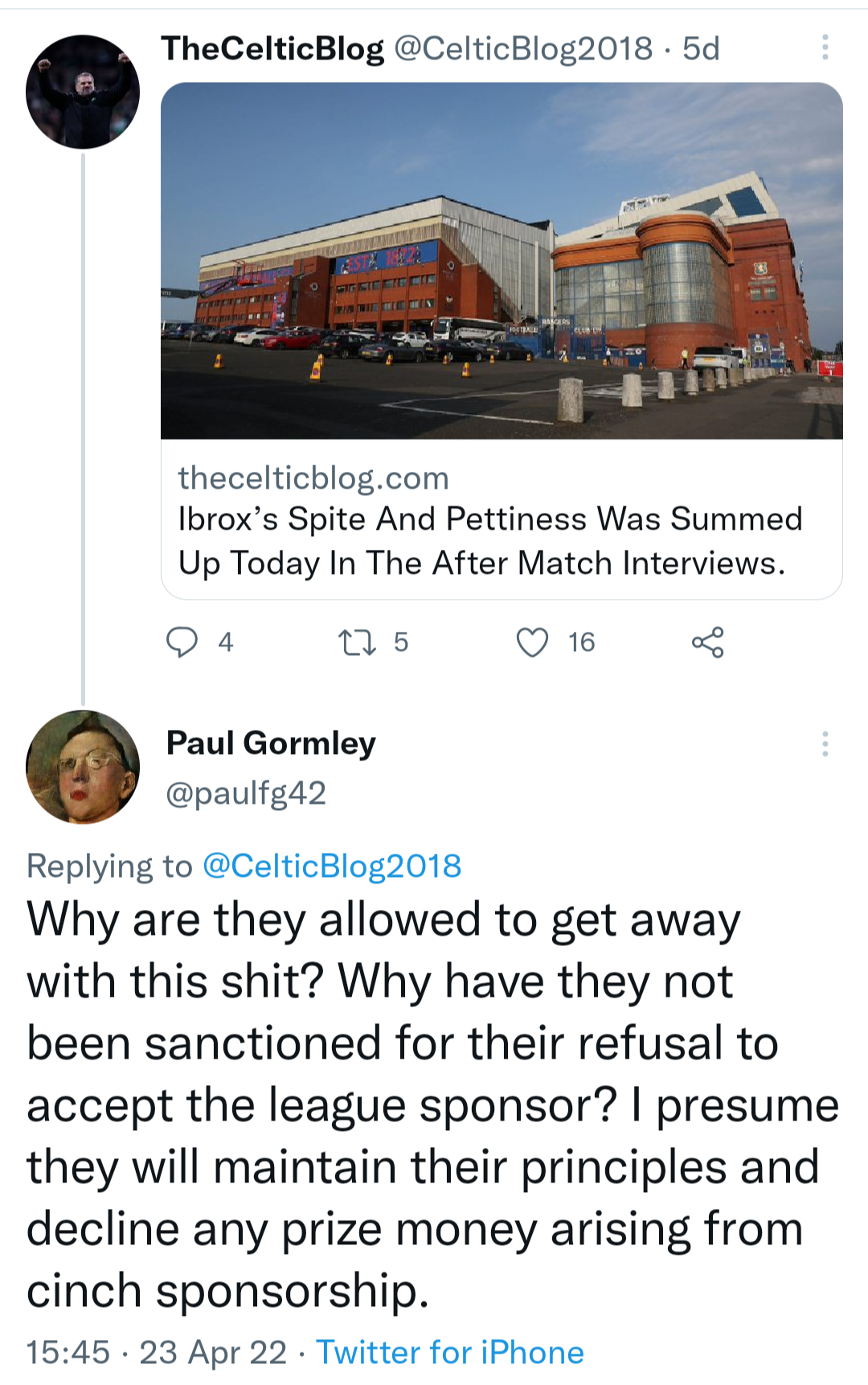Screen dimensions: 868x1385
Task: Click the reply speech bubble icon
Action: coord(182,642)
